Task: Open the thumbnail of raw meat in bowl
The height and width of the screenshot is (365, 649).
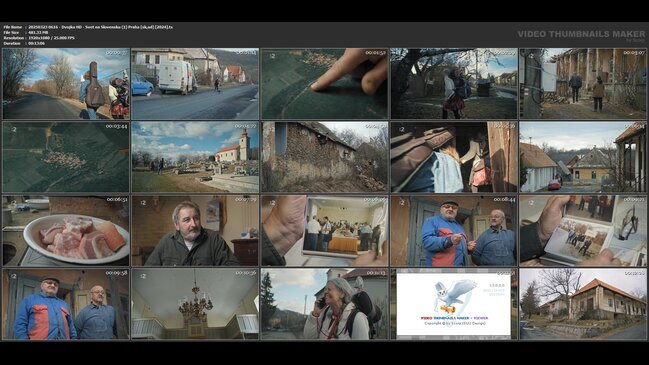Action: (x=66, y=231)
